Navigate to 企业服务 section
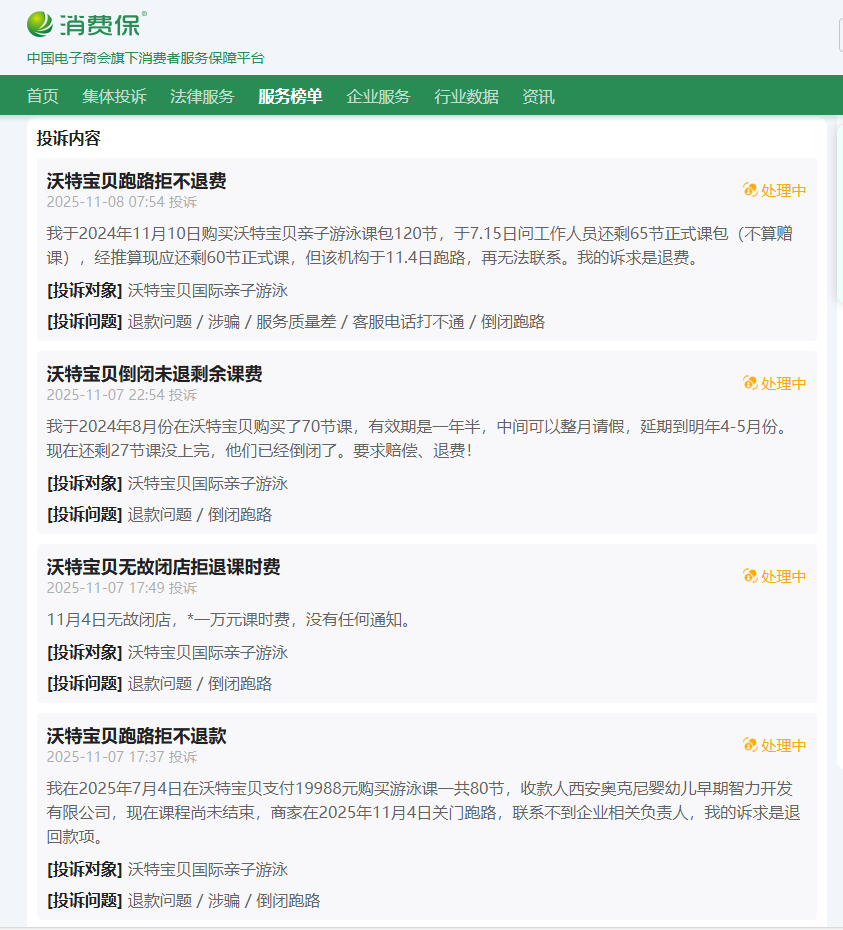This screenshot has width=843, height=930. point(378,97)
